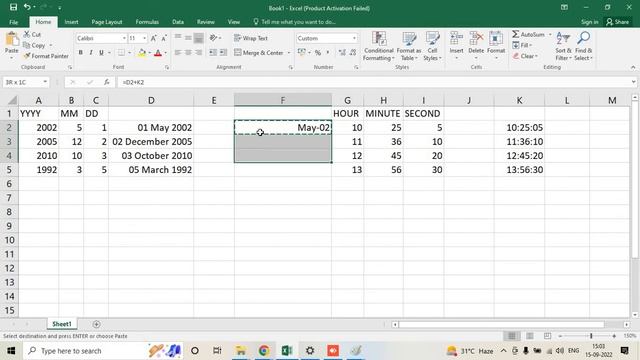Toggle Bold formatting
Screen dimensions: 640x360
(80, 53)
